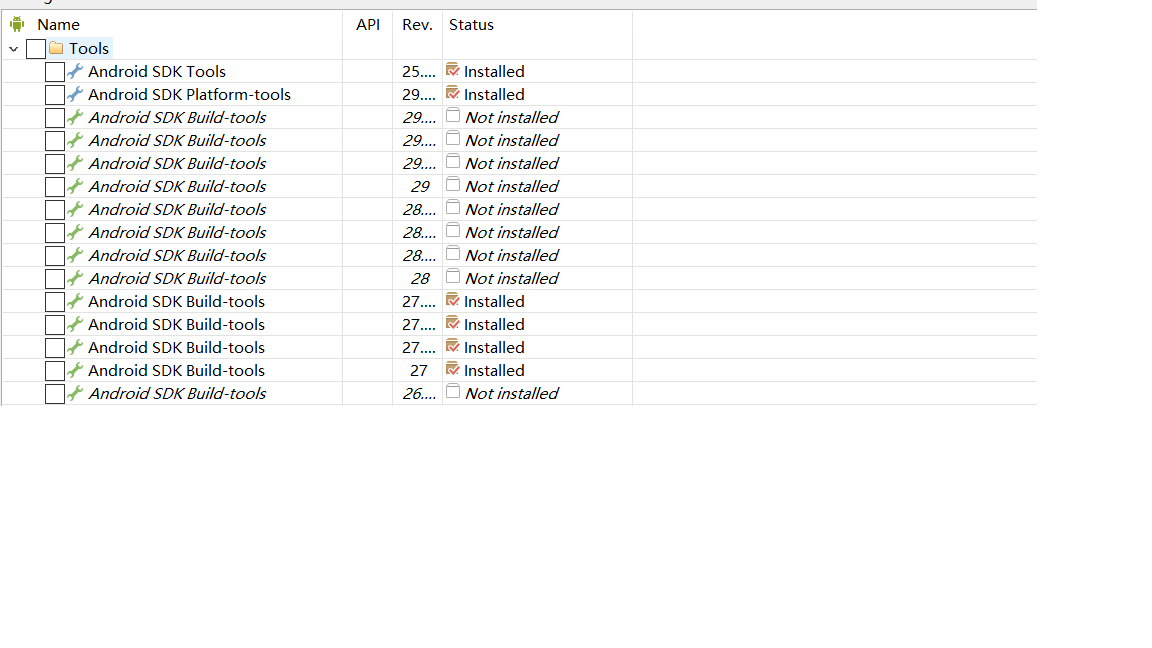Tick the checkbox on revision 27 Build-tools row
Image resolution: width=1152 pixels, height=648 pixels.
tap(55, 370)
